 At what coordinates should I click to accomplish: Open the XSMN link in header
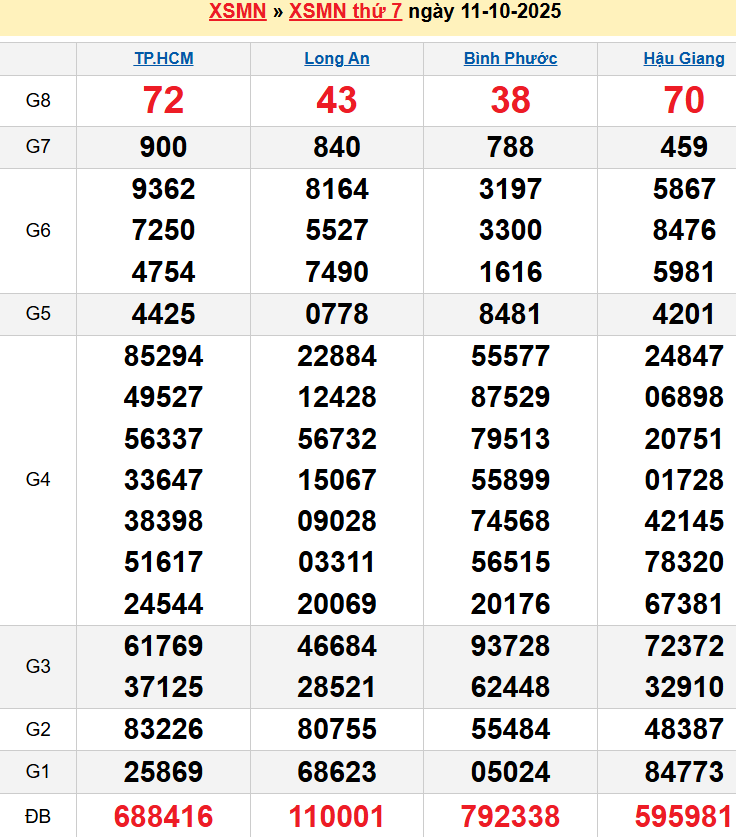pos(238,12)
